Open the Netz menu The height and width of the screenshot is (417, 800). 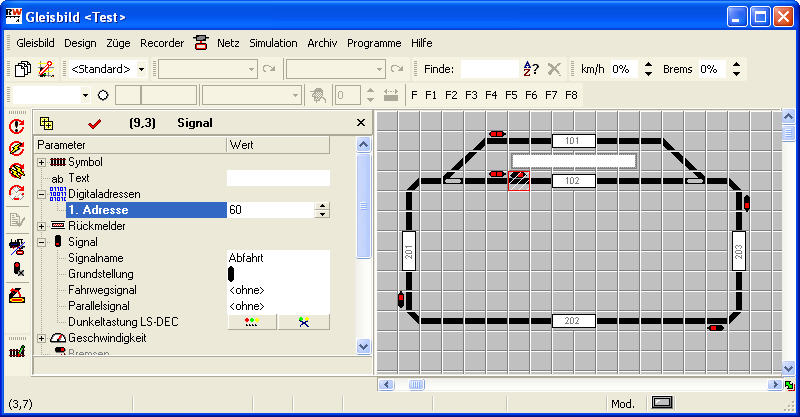[x=228, y=43]
